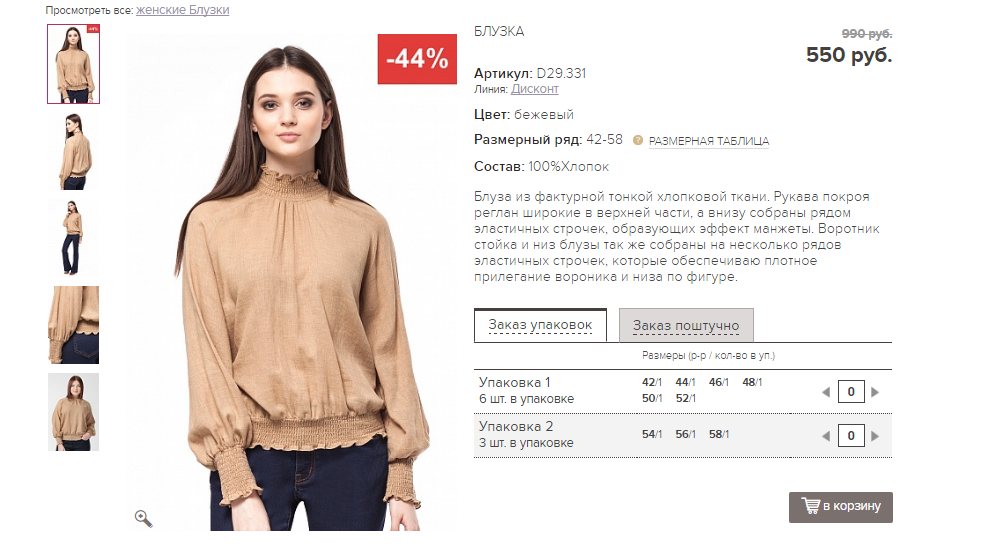The width and height of the screenshot is (988, 548).
Task: Switch to the Заказ поштучно tab
Action: [x=686, y=325]
